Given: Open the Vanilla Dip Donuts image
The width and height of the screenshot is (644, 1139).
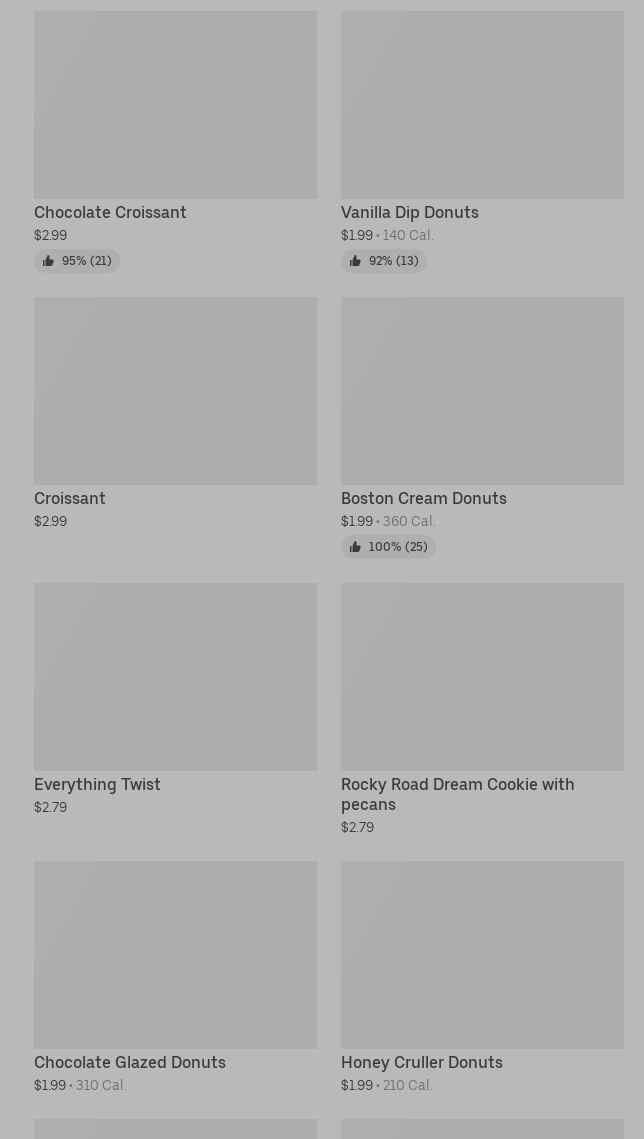Looking at the screenshot, I should point(482,105).
